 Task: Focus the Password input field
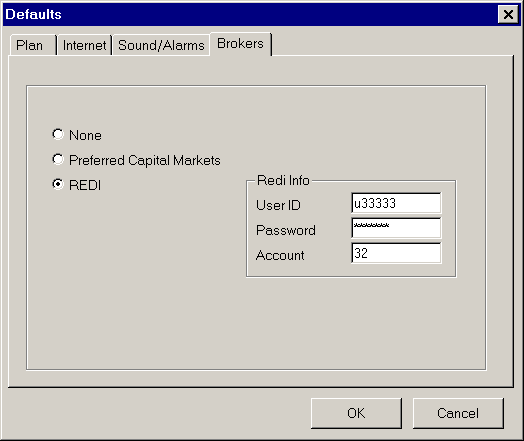click(396, 228)
